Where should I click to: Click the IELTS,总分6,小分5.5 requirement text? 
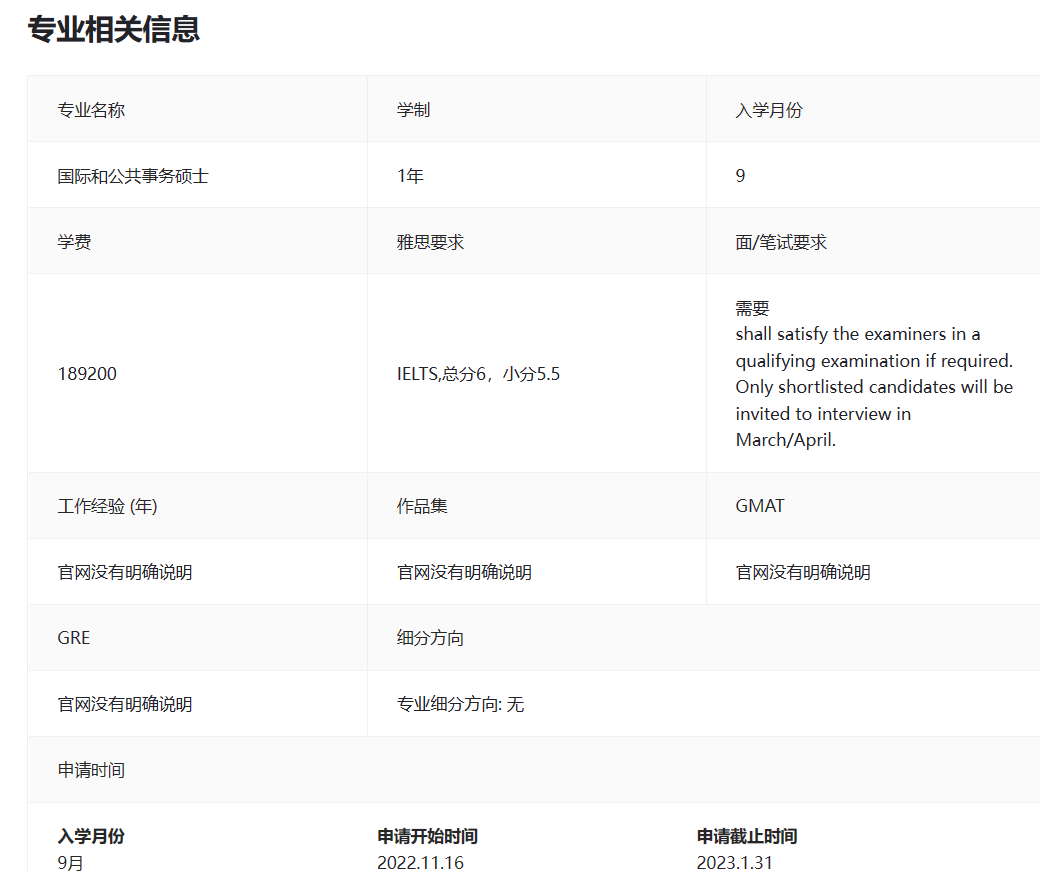coord(478,374)
